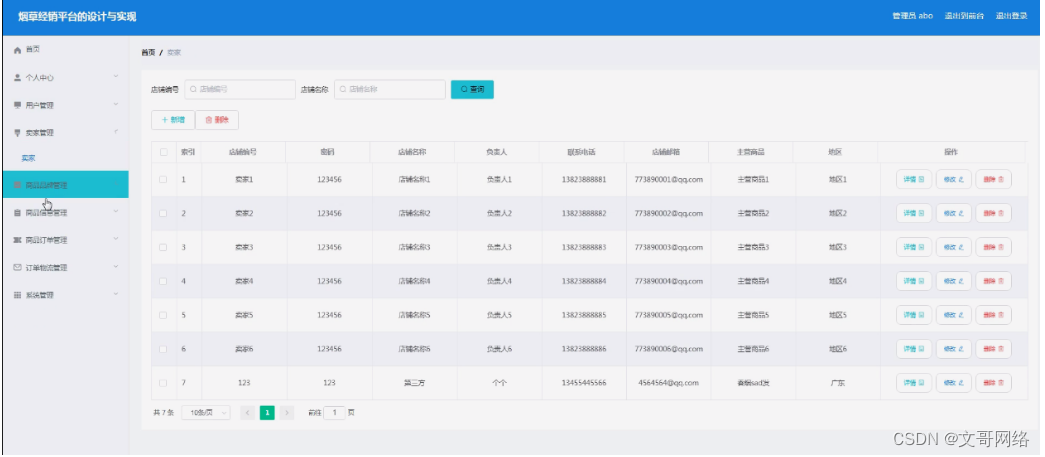Check the box for row 卖家2
Screen dimensions: 1045x457
[x=163, y=213]
